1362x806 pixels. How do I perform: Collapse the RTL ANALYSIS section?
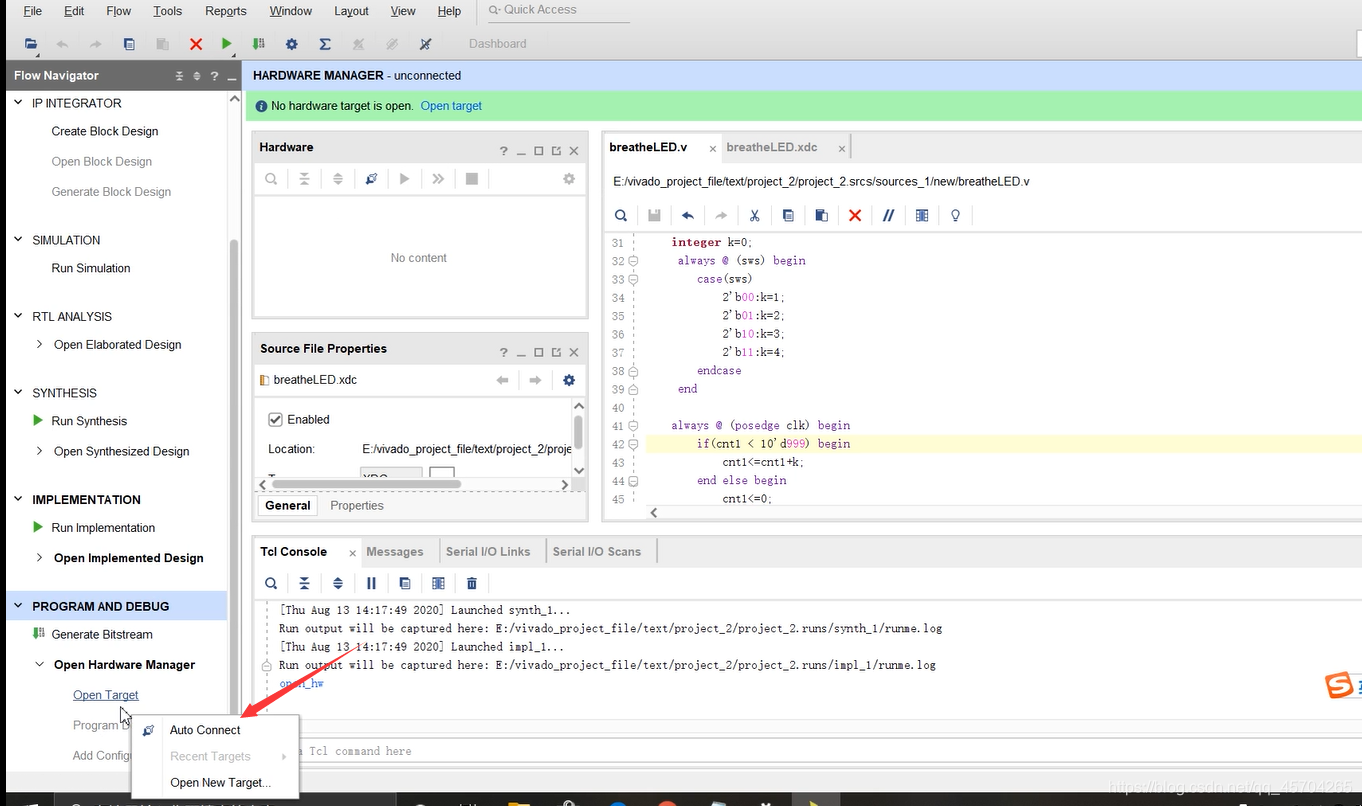tap(18, 316)
